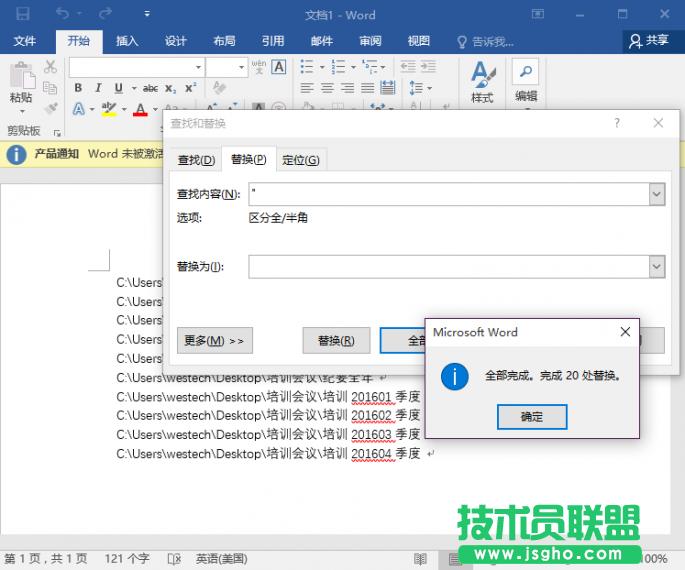The height and width of the screenshot is (570, 685).
Task: Click the Save icon in quick access toolbar
Action: pyautogui.click(x=22, y=14)
